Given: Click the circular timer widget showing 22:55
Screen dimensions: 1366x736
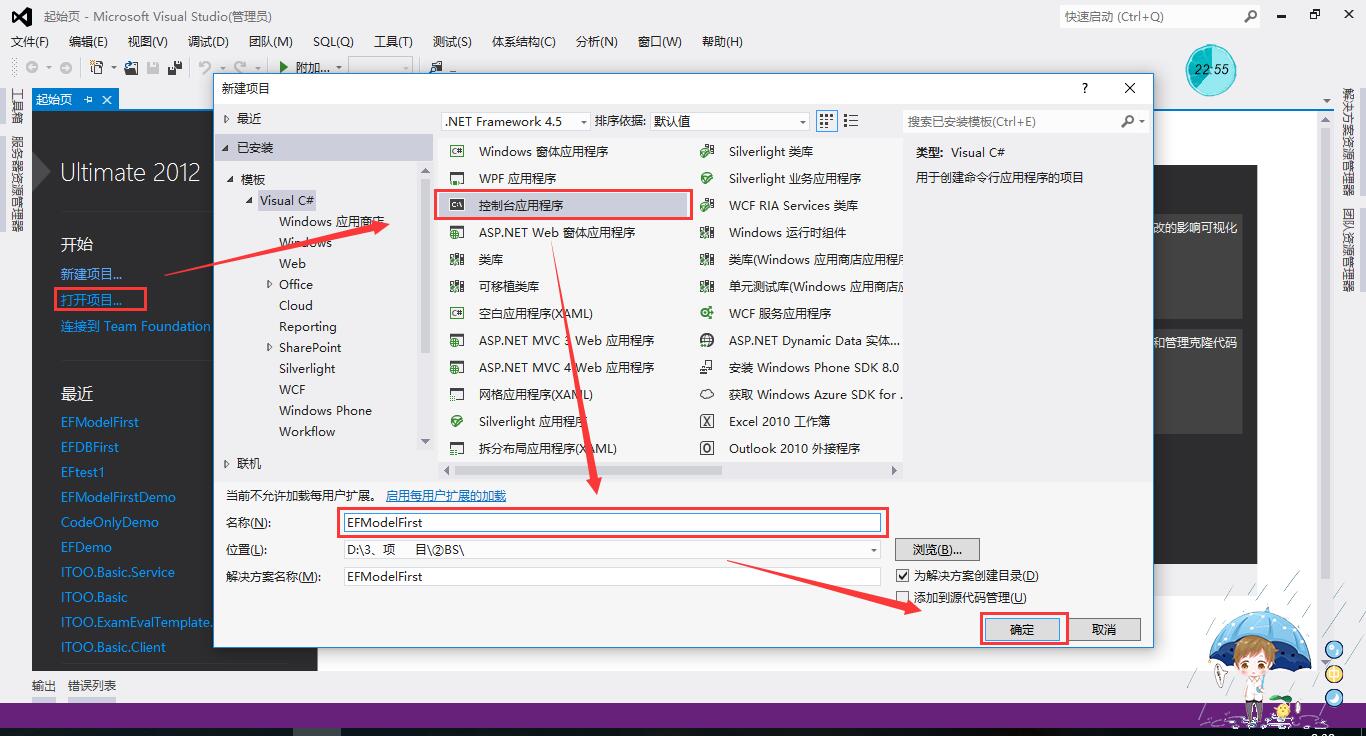Looking at the screenshot, I should [x=1211, y=69].
